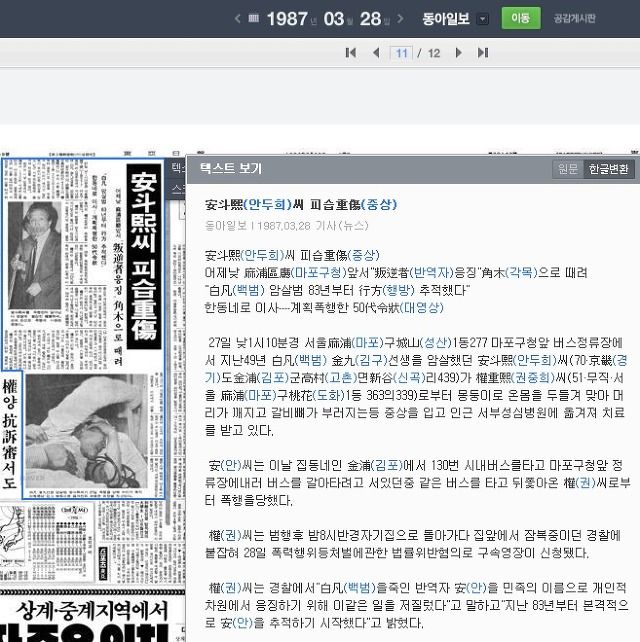Go to previous date arrow
640x642 pixels.
(237, 19)
